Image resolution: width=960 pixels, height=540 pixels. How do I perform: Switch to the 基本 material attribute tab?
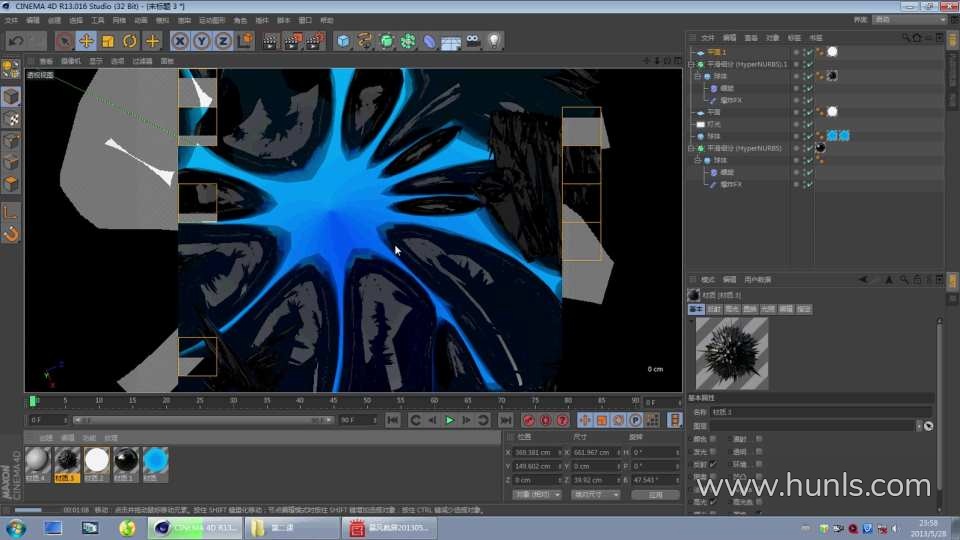696,310
